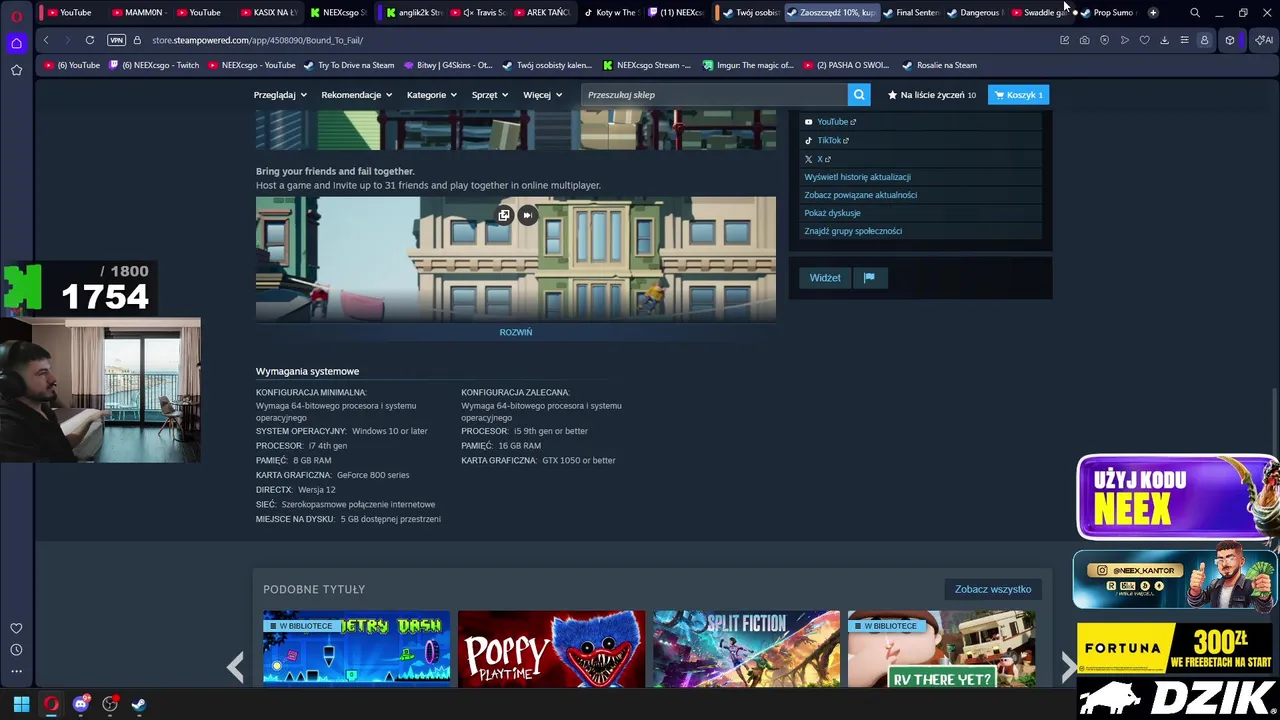Screen dimensions: 1280x720
Task: Switch to the KASIX NA browser tab
Action: point(268,13)
